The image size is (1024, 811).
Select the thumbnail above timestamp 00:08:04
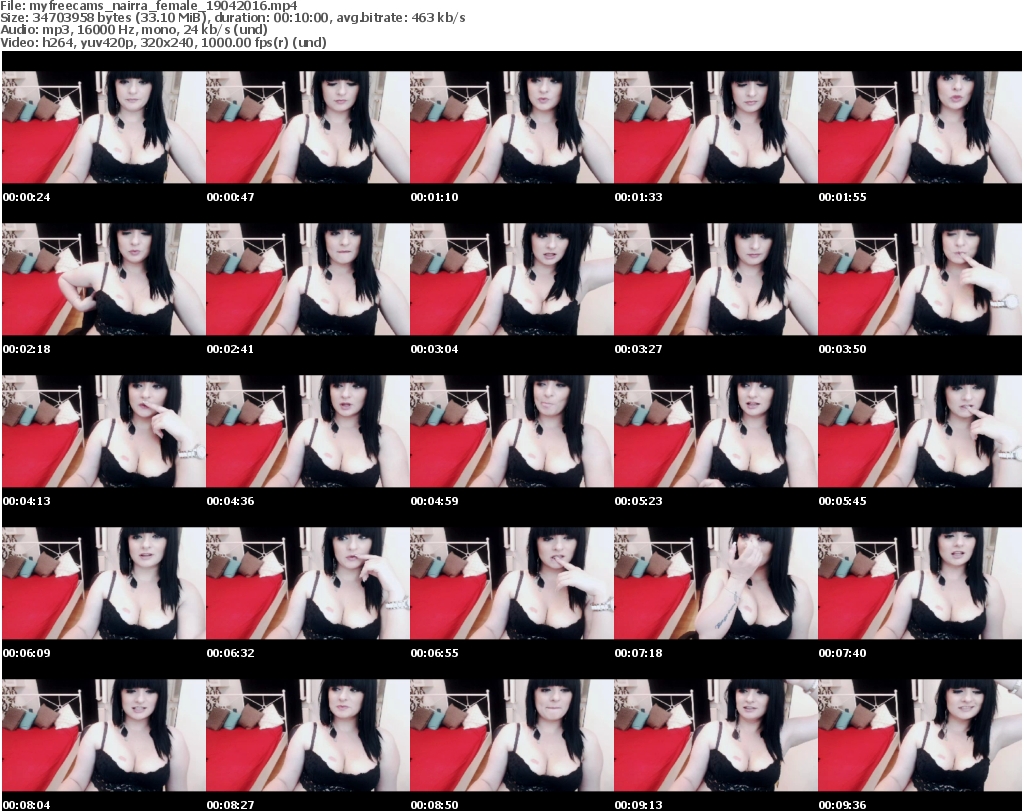pyautogui.click(x=104, y=736)
